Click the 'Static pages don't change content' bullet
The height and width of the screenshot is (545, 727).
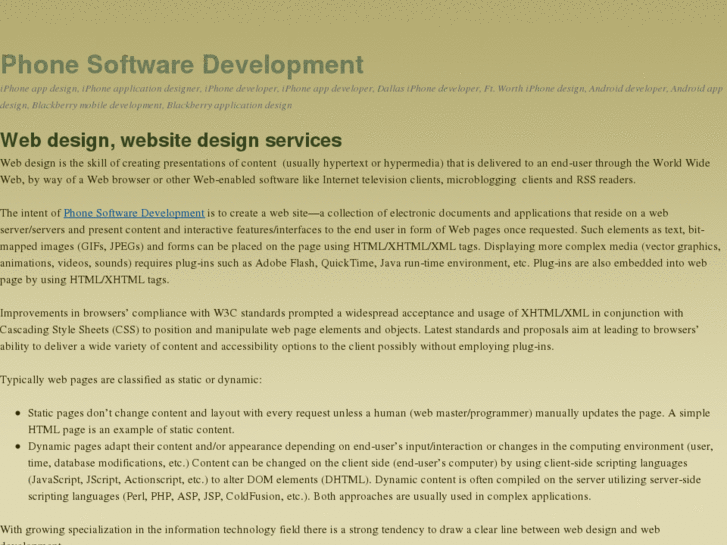(x=369, y=421)
